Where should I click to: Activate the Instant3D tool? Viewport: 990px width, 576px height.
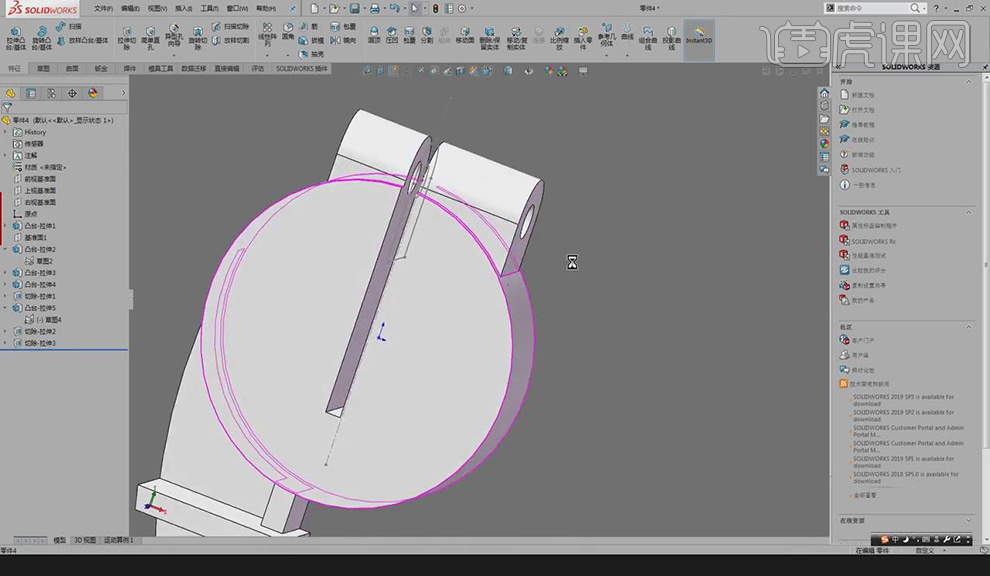[699, 34]
